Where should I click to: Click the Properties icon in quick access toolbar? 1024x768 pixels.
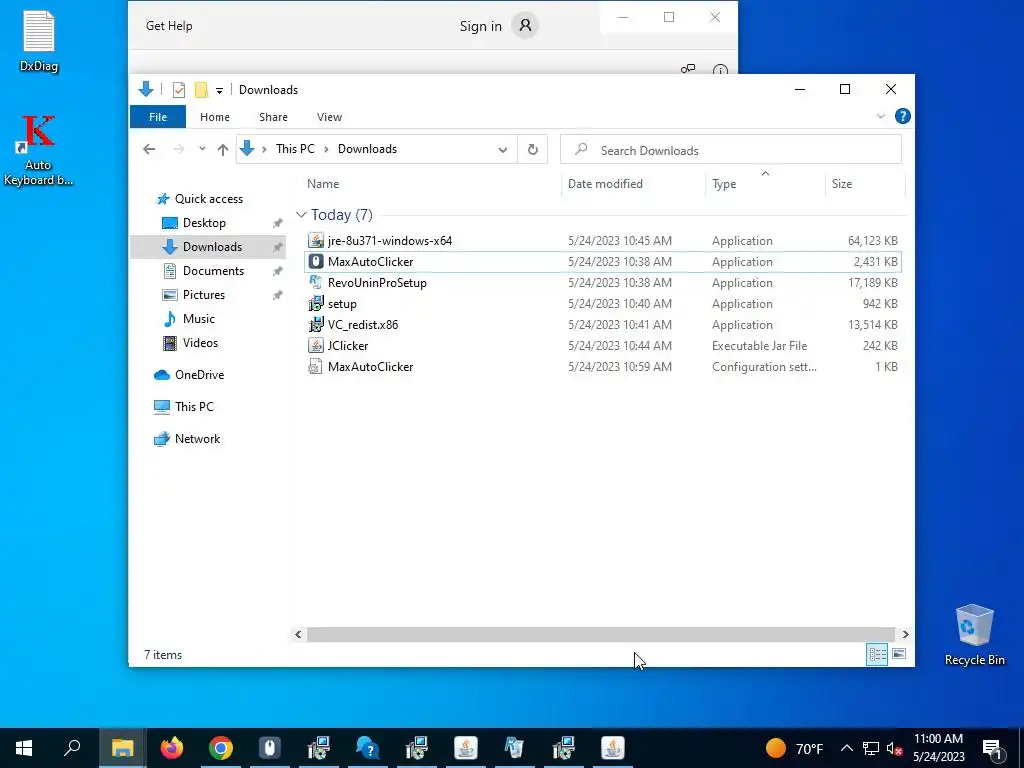click(178, 90)
